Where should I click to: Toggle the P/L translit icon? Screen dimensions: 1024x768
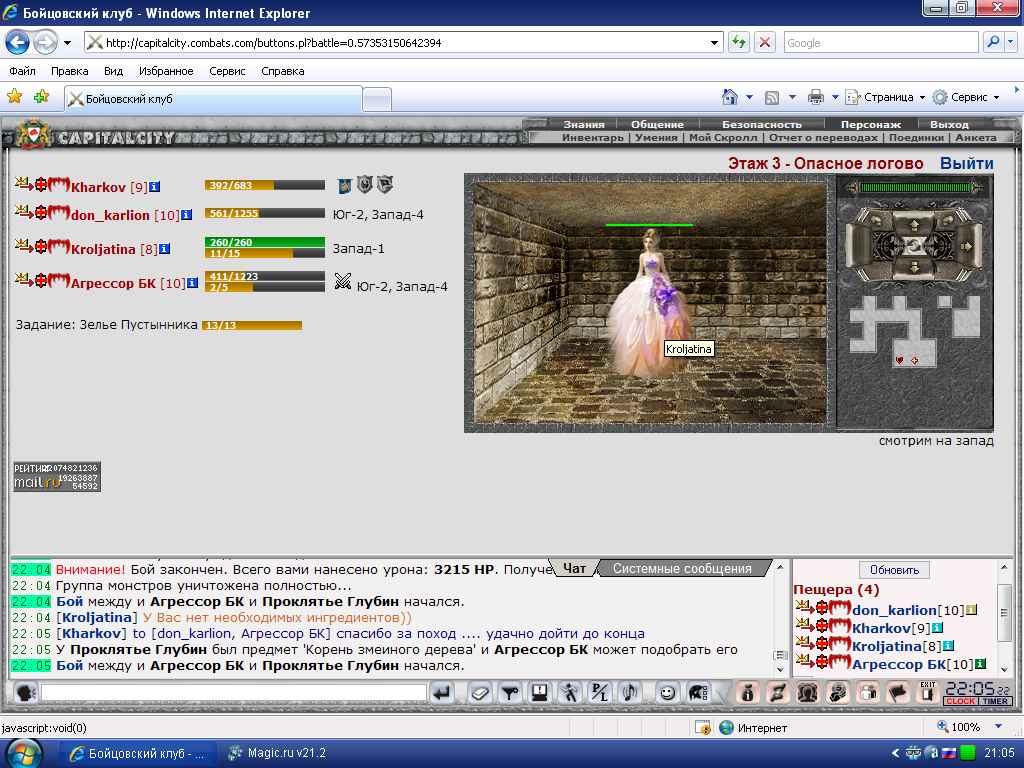(600, 692)
